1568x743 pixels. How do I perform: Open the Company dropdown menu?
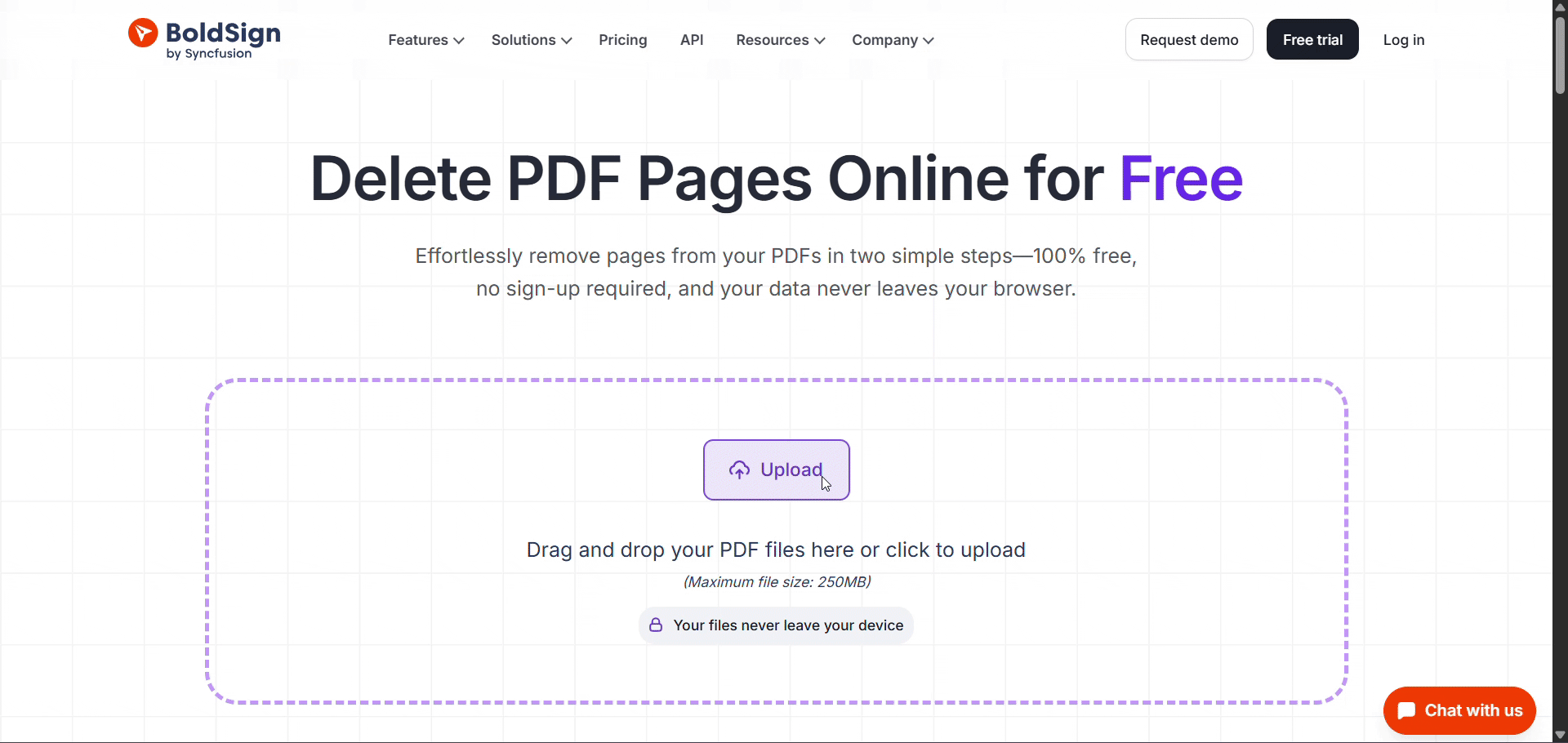click(x=893, y=40)
